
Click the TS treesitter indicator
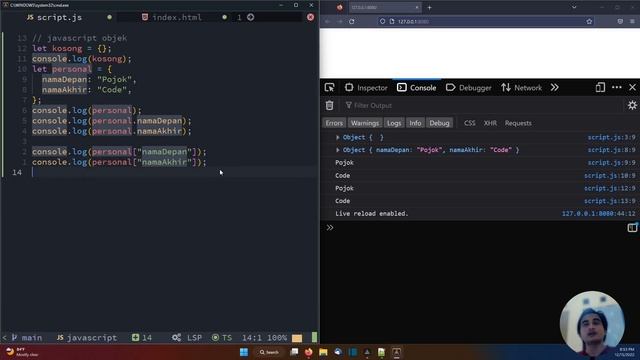click(x=222, y=338)
